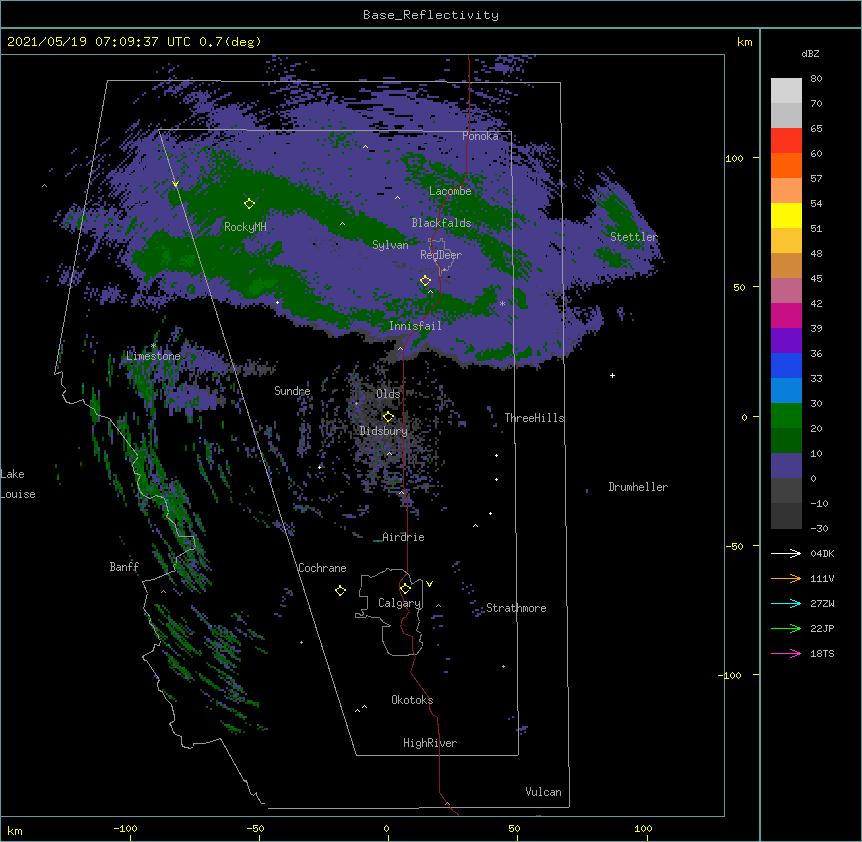Click the Cochrane label
The height and width of the screenshot is (842, 862).
pyautogui.click(x=322, y=568)
